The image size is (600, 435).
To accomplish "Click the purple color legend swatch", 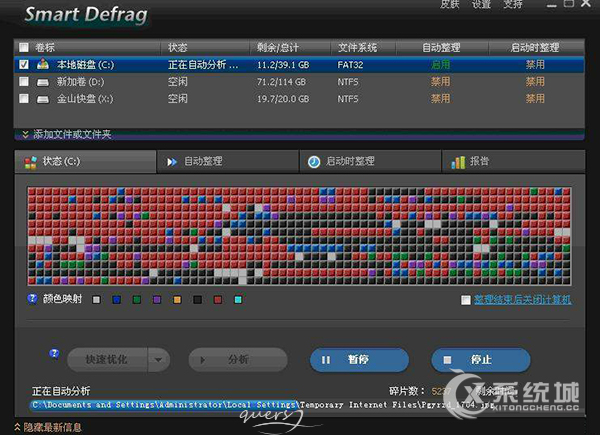I will 157,300.
